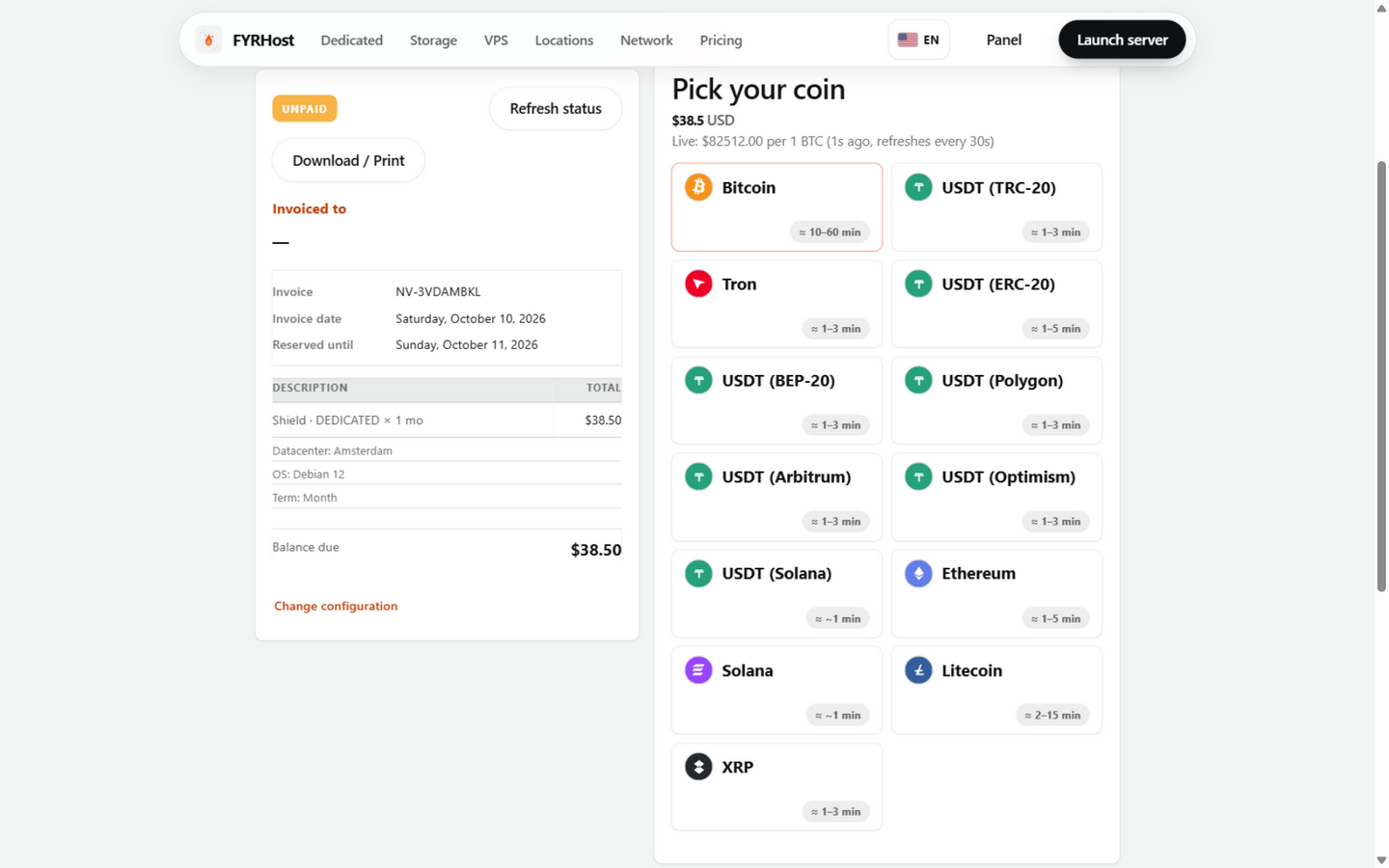Open the Storage menu item
The width and height of the screenshot is (1389, 868).
(433, 40)
